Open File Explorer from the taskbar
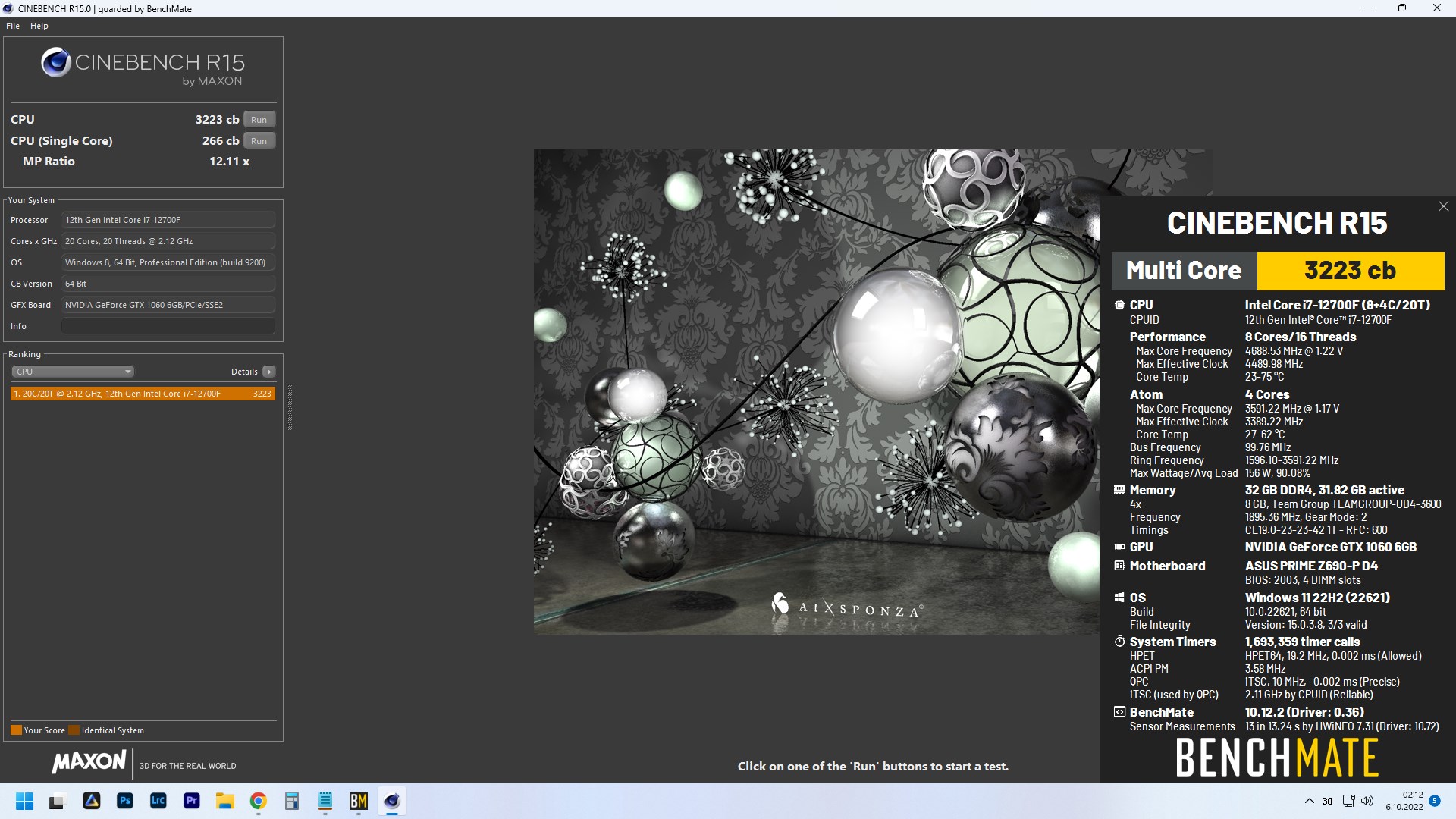This screenshot has width=1456, height=819. coord(224,801)
